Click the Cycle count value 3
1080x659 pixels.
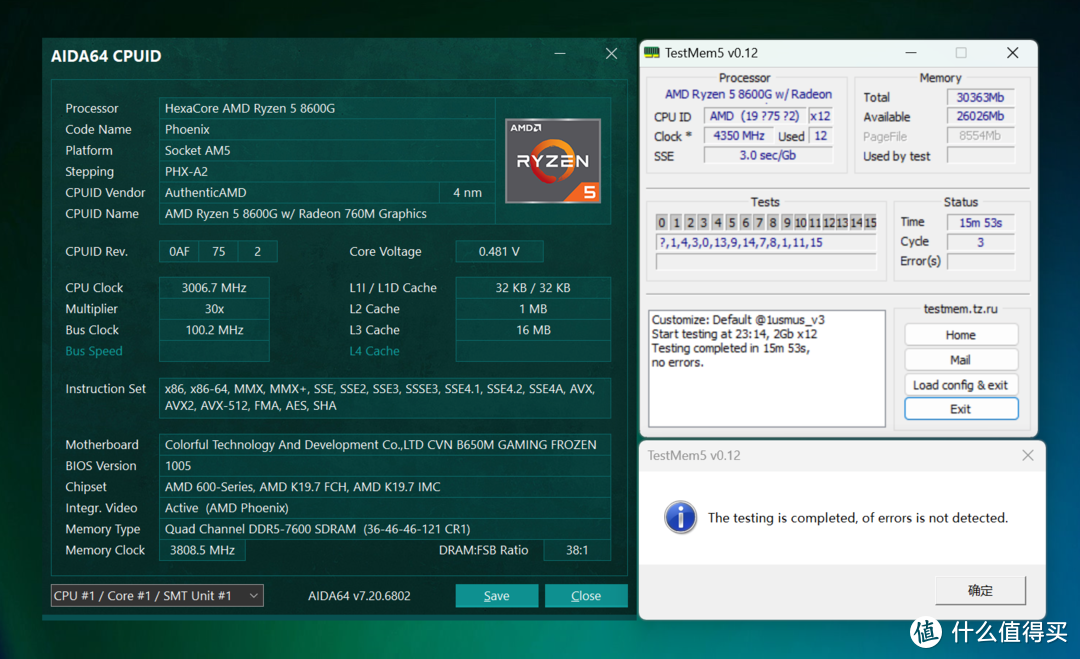coord(980,242)
